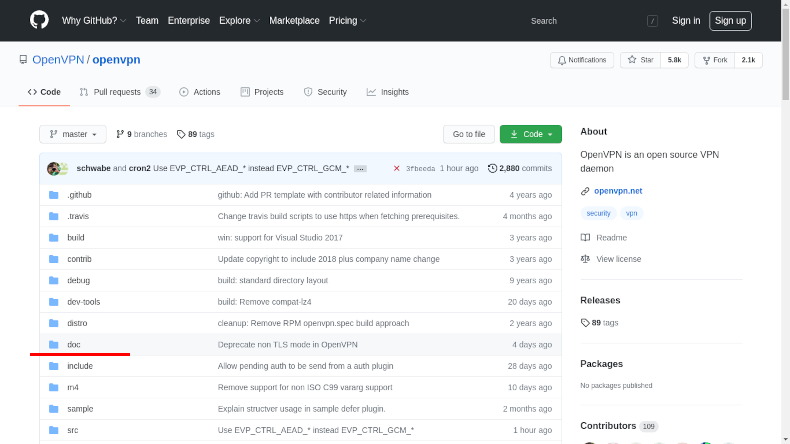Open the commit 'Deprecate non TLS mode in OpenVPN'
This screenshot has width=790, height=444.
pyautogui.click(x=287, y=345)
